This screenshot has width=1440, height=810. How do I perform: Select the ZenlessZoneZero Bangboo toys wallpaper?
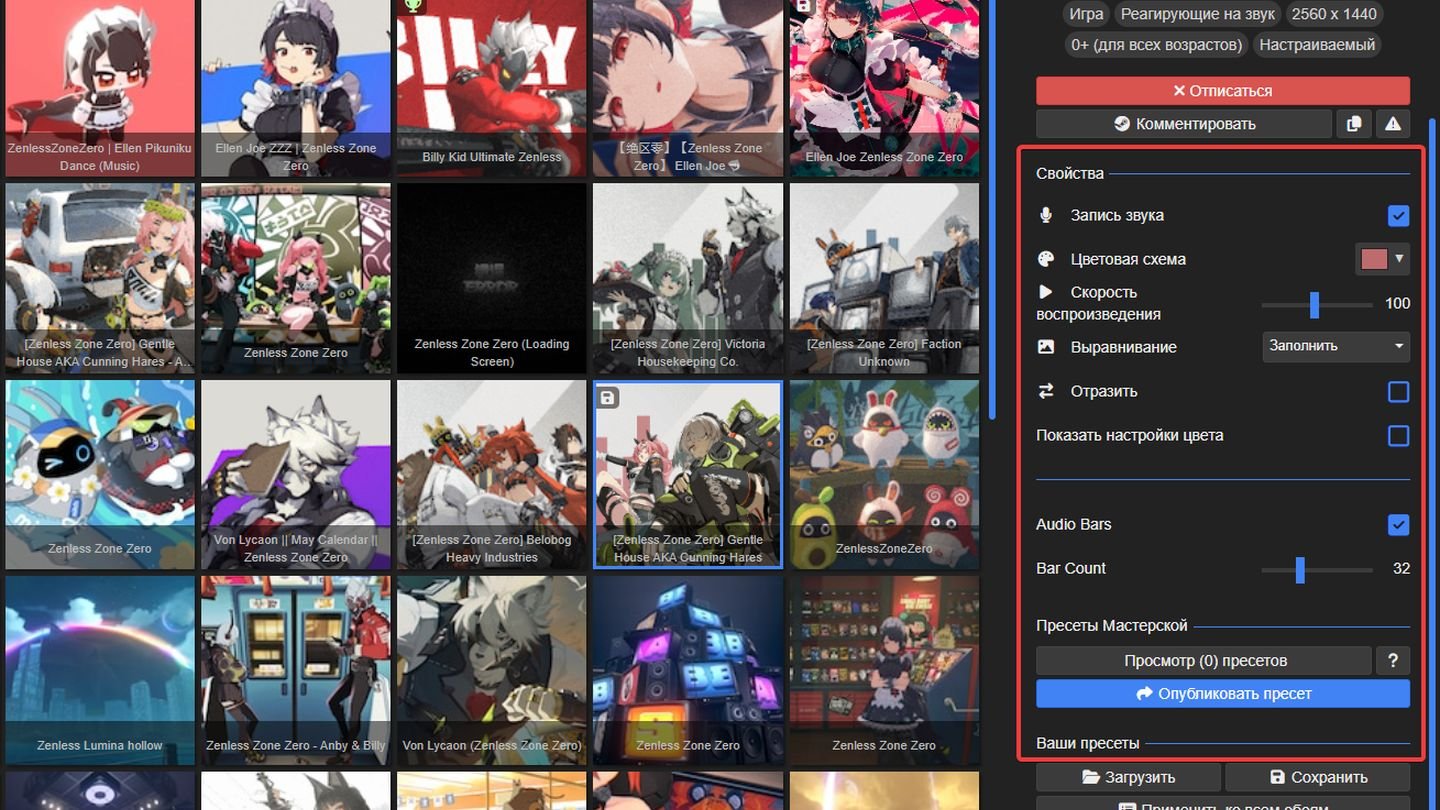coord(884,474)
